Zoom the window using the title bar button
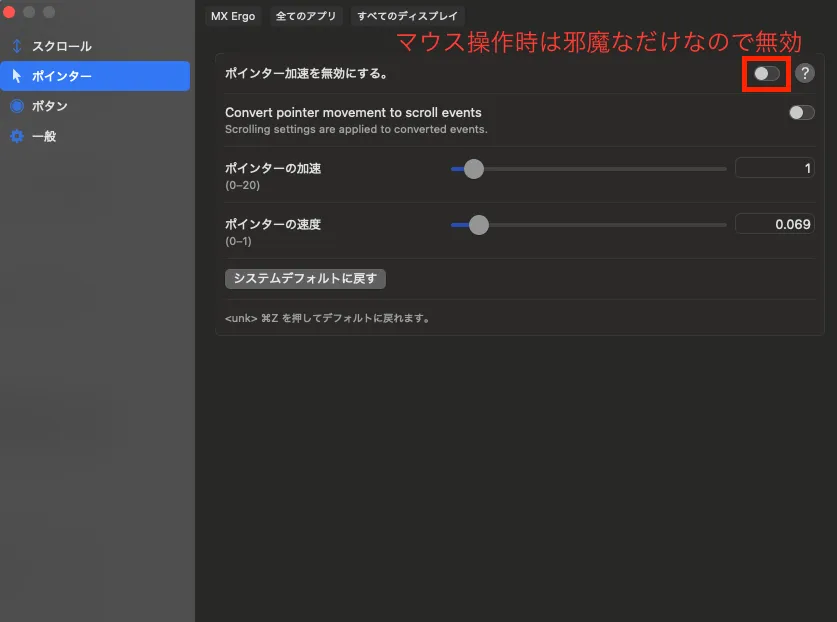Viewport: 837px width, 622px height. pyautogui.click(x=48, y=12)
